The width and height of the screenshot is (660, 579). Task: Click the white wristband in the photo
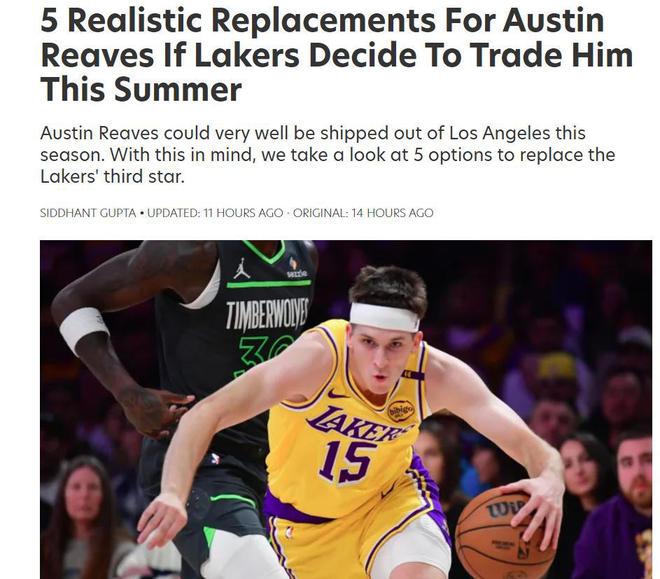coord(84,330)
